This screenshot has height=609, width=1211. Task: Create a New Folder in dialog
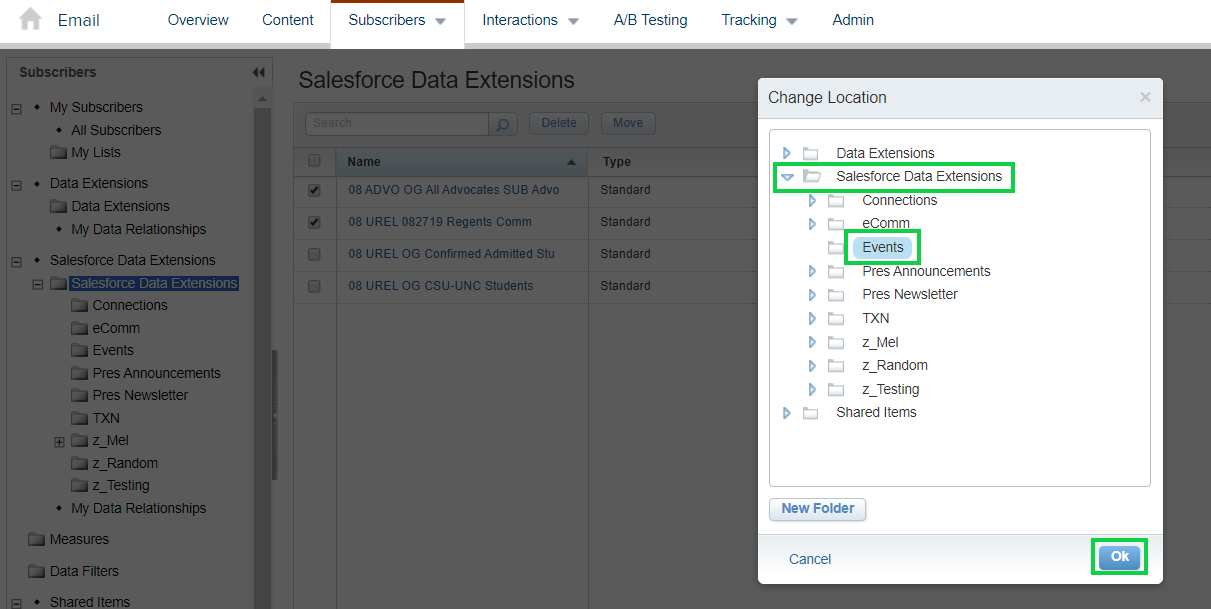(x=817, y=509)
